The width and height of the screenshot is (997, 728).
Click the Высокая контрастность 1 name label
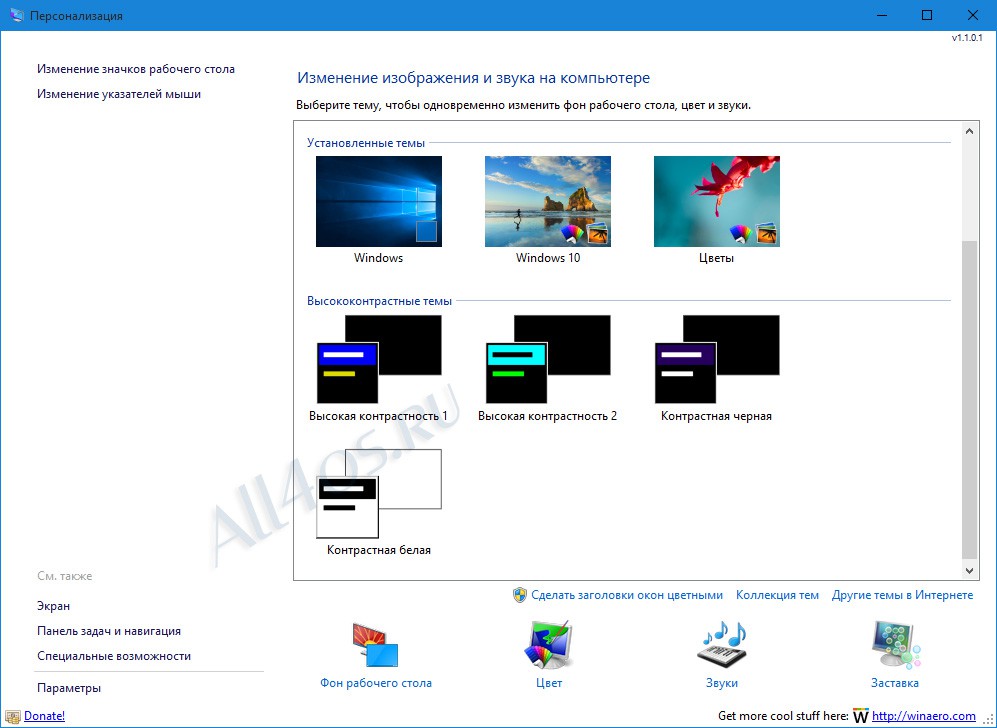point(378,416)
